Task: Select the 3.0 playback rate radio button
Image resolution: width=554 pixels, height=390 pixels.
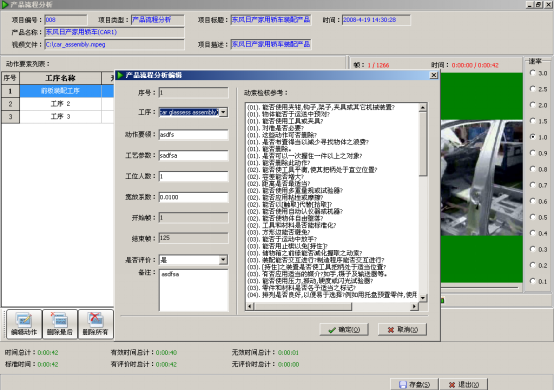Action: tap(533, 72)
